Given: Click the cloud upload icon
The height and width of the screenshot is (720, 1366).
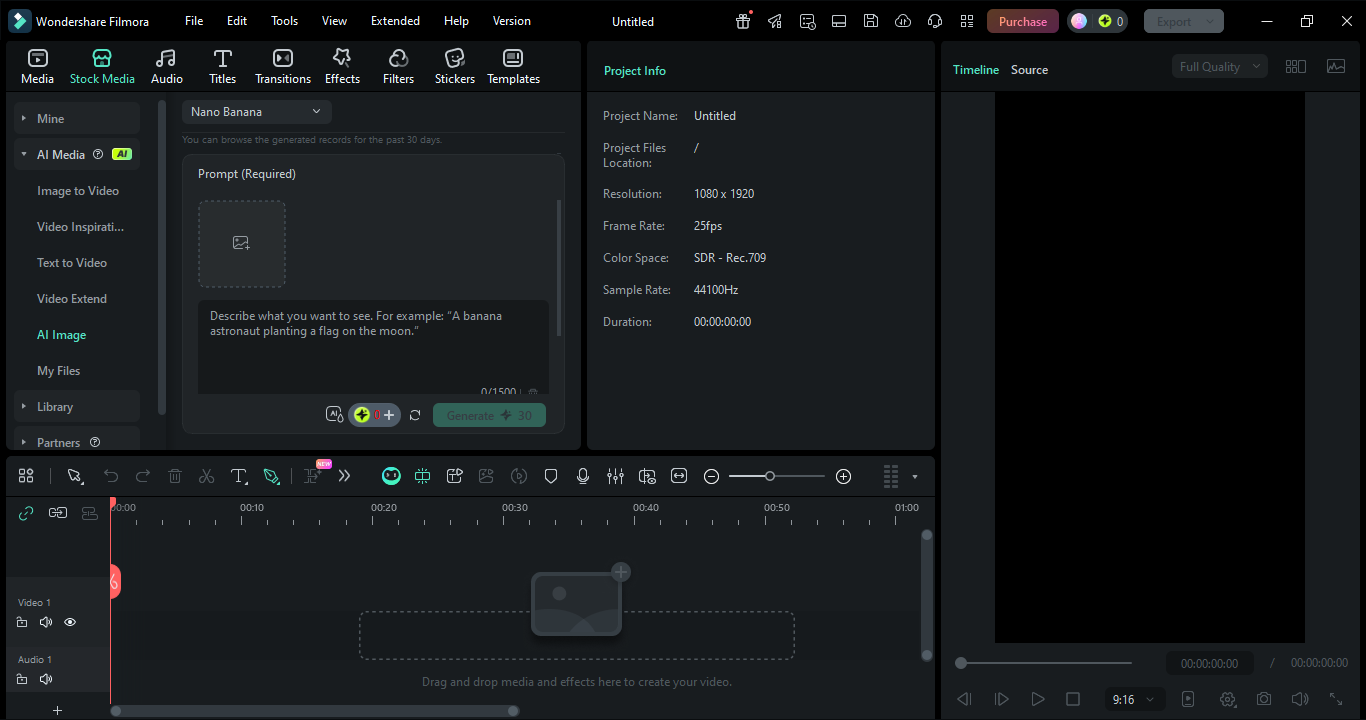Looking at the screenshot, I should [x=903, y=21].
